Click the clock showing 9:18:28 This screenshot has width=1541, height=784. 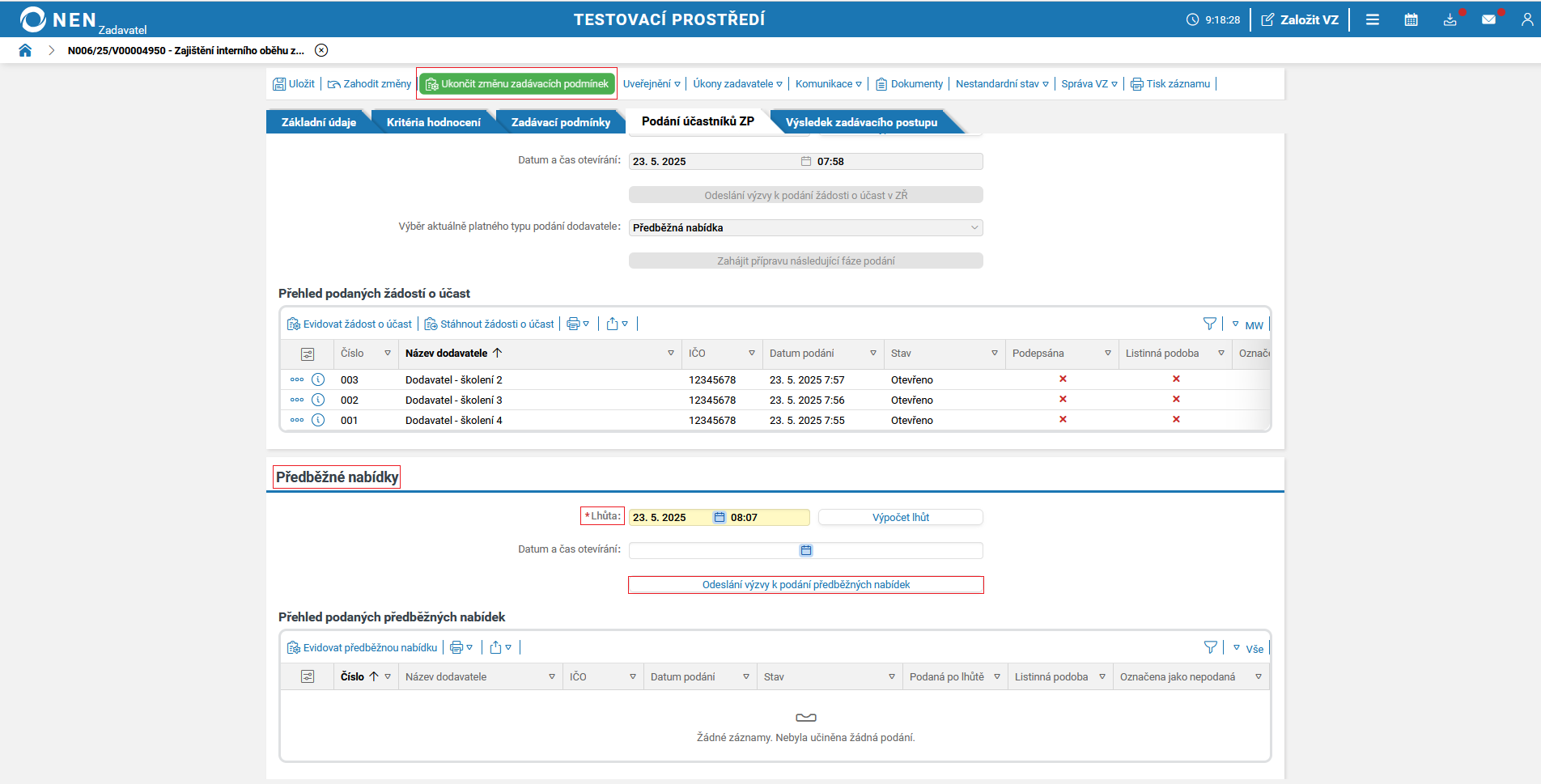1213,19
